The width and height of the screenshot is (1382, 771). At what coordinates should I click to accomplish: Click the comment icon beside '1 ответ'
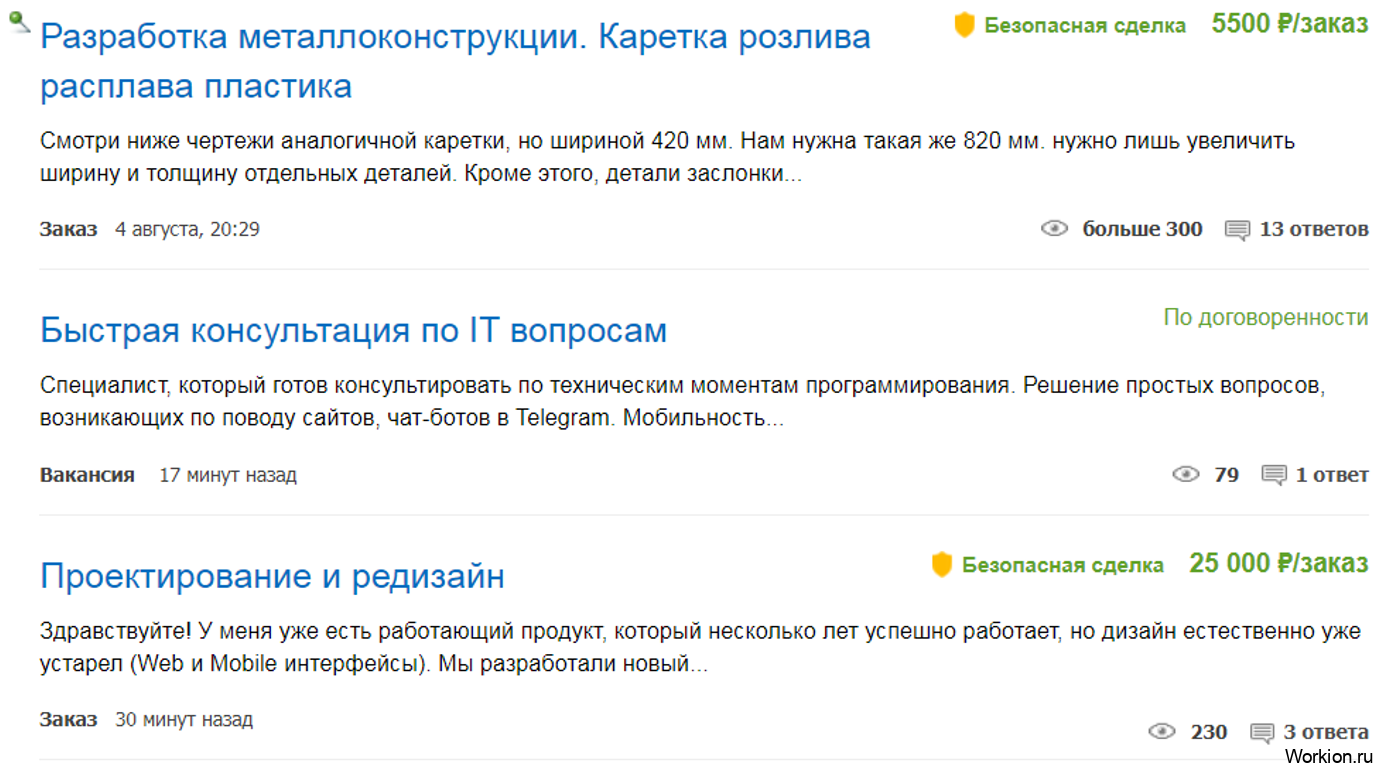point(1274,476)
